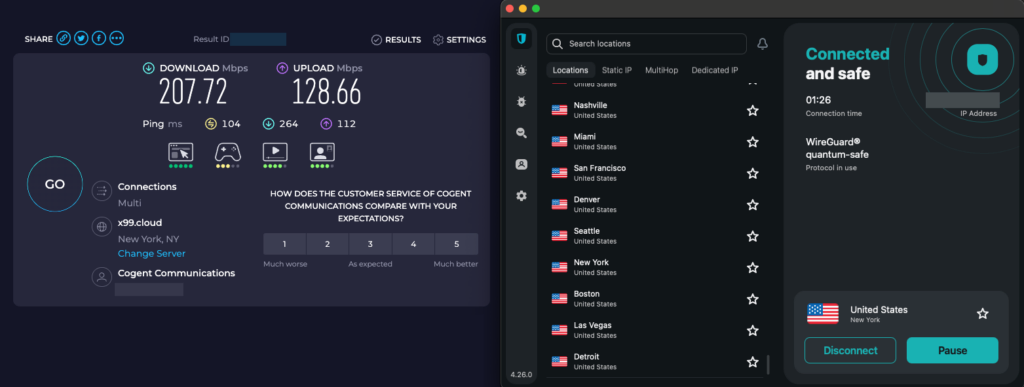Image resolution: width=1024 pixels, height=387 pixels.
Task: Select Denver in the locations list
Action: click(x=654, y=204)
